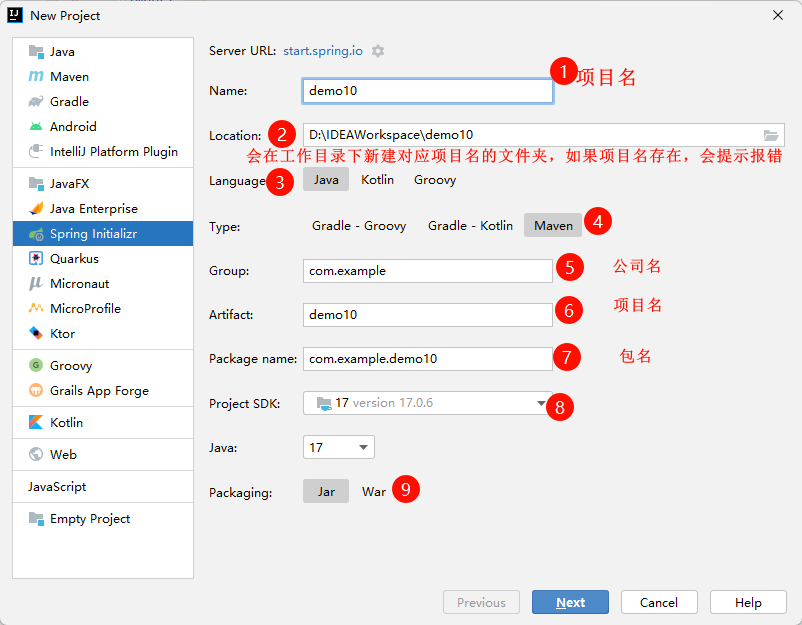This screenshot has width=802, height=625.
Task: Click the JavaFX folder icon
Action: point(36,184)
